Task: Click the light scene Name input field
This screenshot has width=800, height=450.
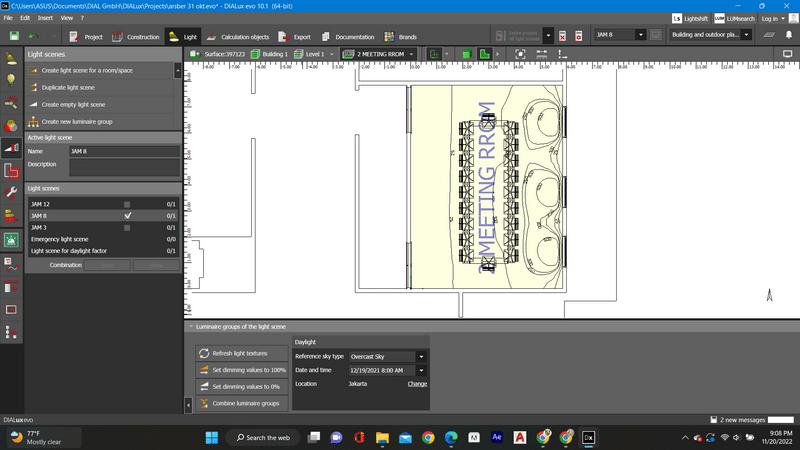Action: pos(124,151)
